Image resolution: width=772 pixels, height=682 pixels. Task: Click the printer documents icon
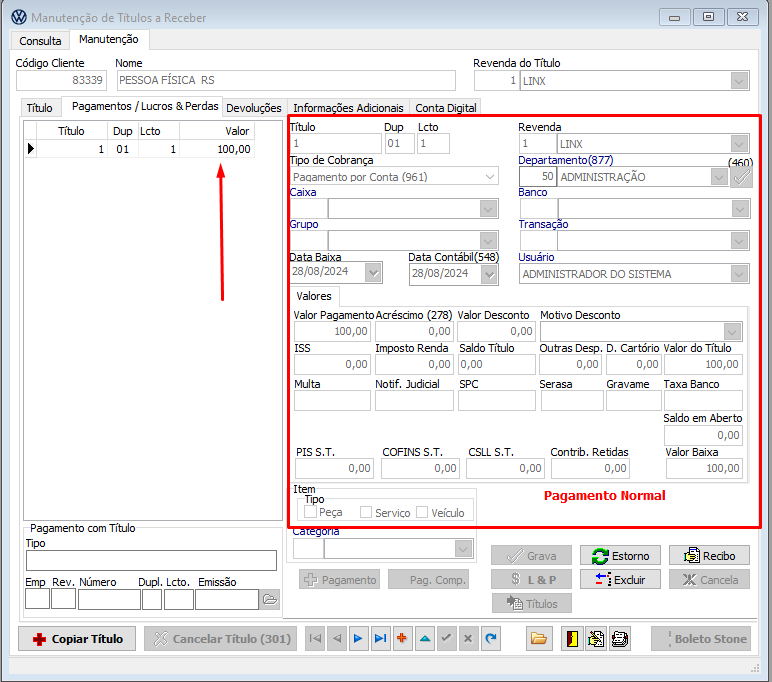[619, 639]
